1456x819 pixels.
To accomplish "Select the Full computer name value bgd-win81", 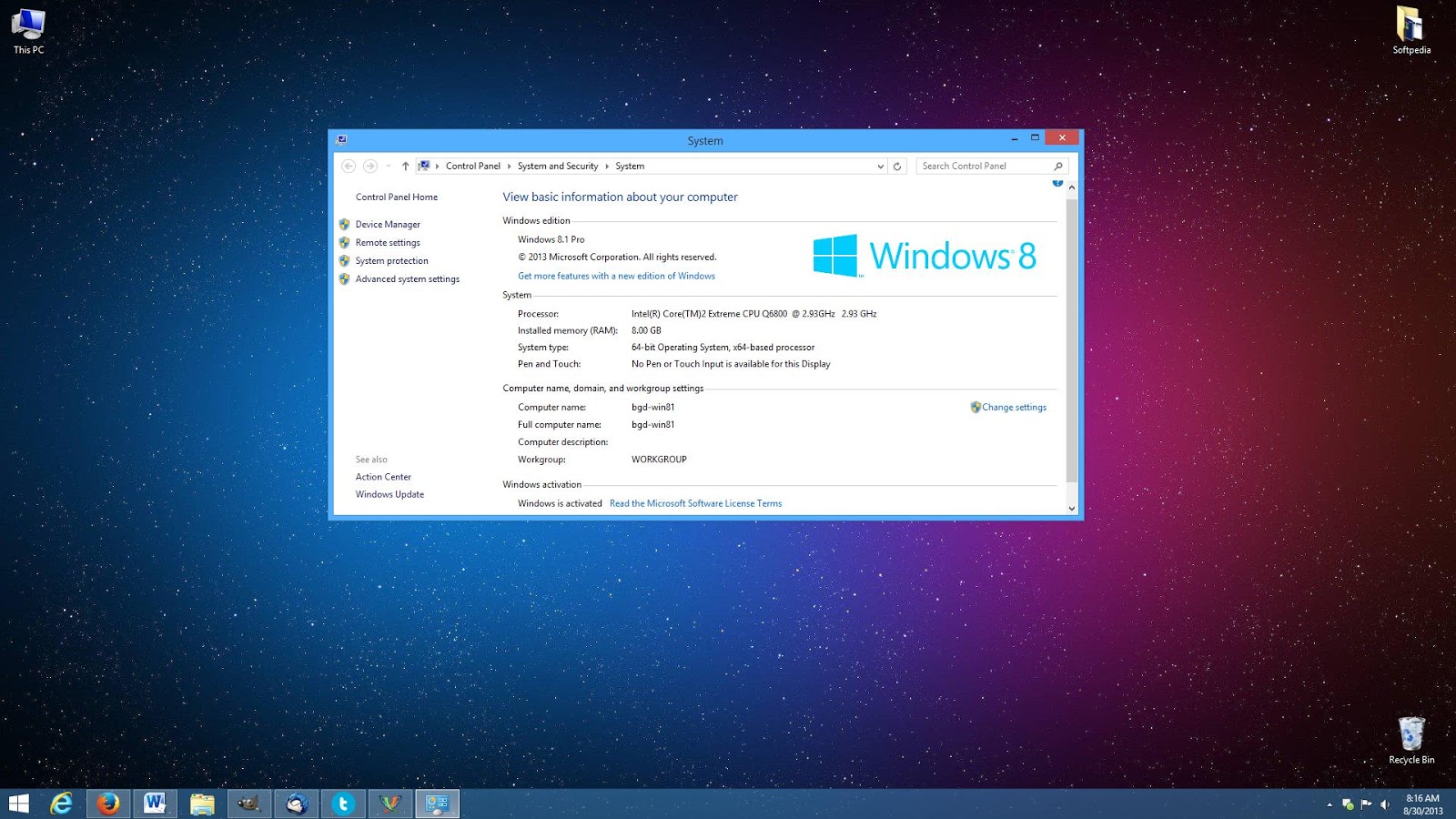I will coord(652,424).
